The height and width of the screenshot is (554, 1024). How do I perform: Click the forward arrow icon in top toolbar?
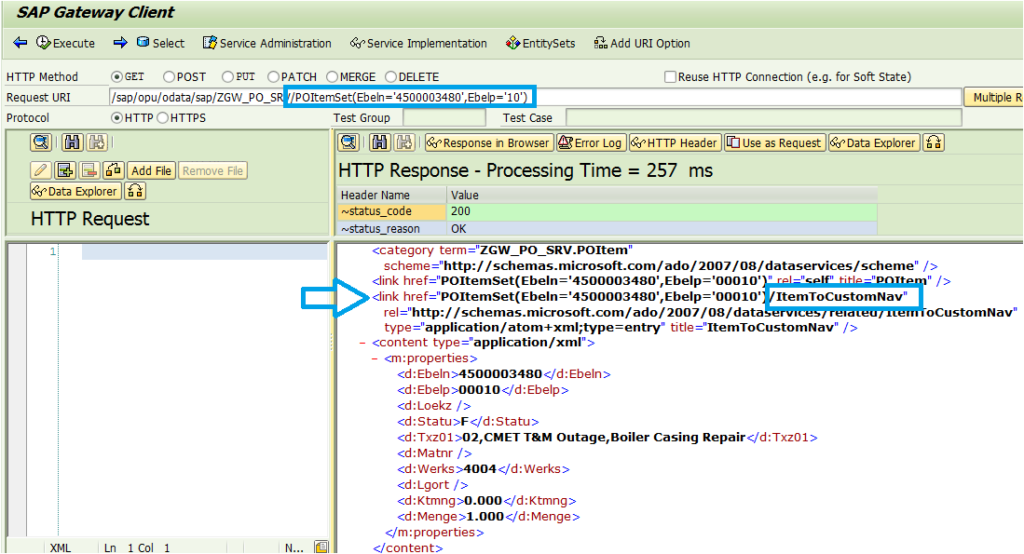pyautogui.click(x=120, y=43)
